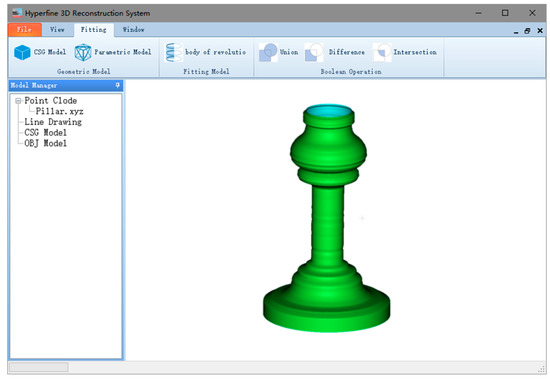This screenshot has height=380, width=550.
Task: Apply the Difference boolean operation icon
Action: (314, 53)
